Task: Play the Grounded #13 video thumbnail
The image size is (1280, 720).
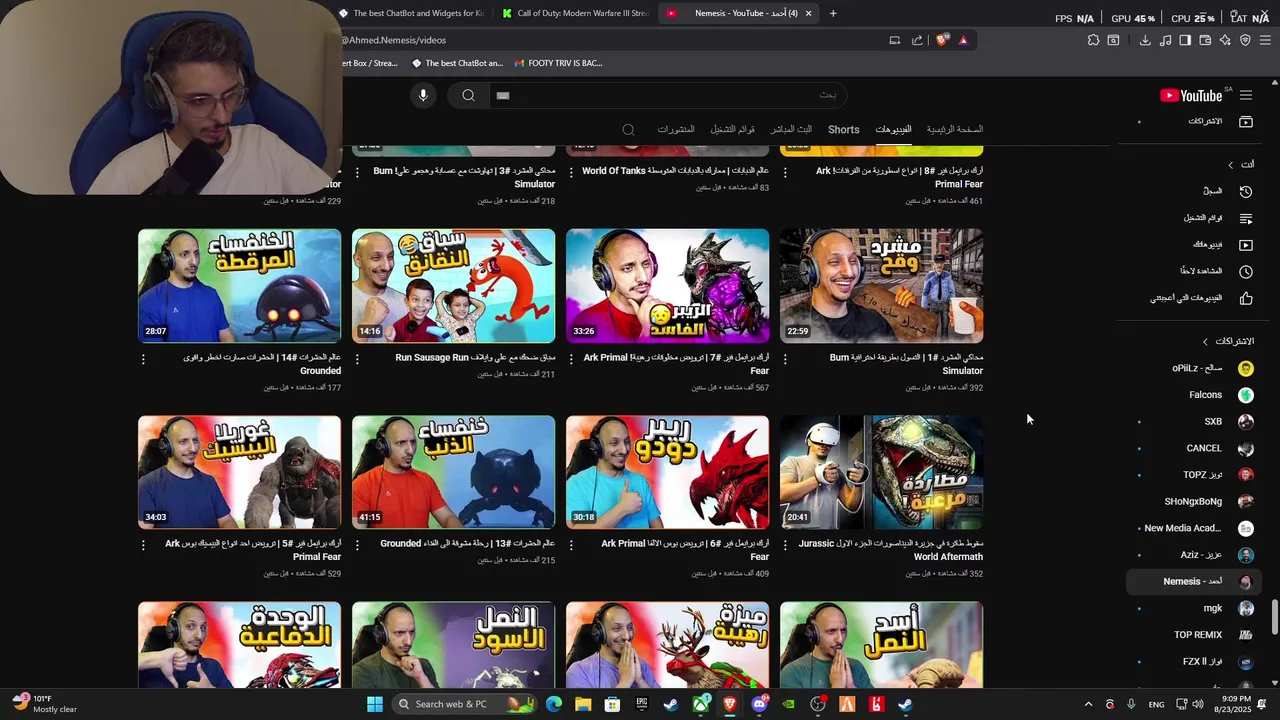Action: point(453,472)
